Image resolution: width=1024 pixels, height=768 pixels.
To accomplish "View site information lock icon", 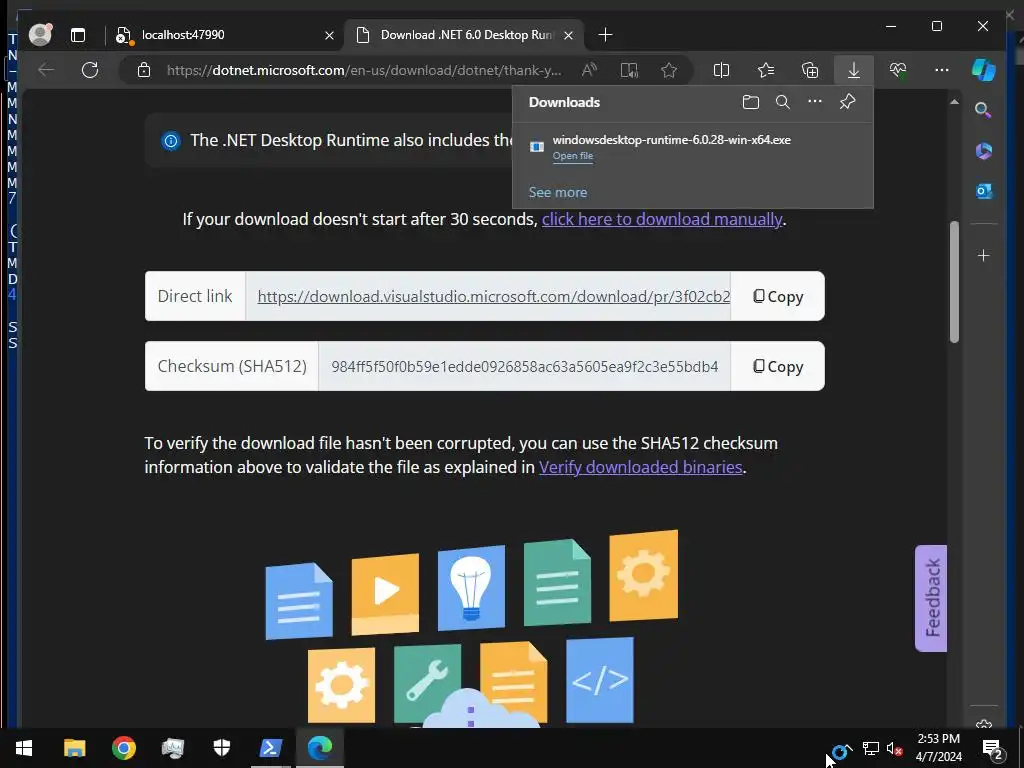I will coord(144,70).
